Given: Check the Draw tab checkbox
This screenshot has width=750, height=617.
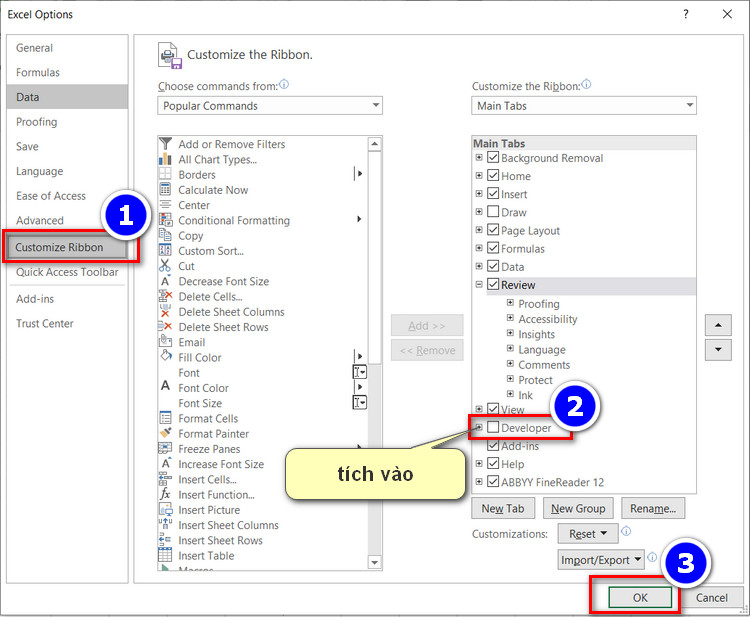Looking at the screenshot, I should (x=493, y=212).
